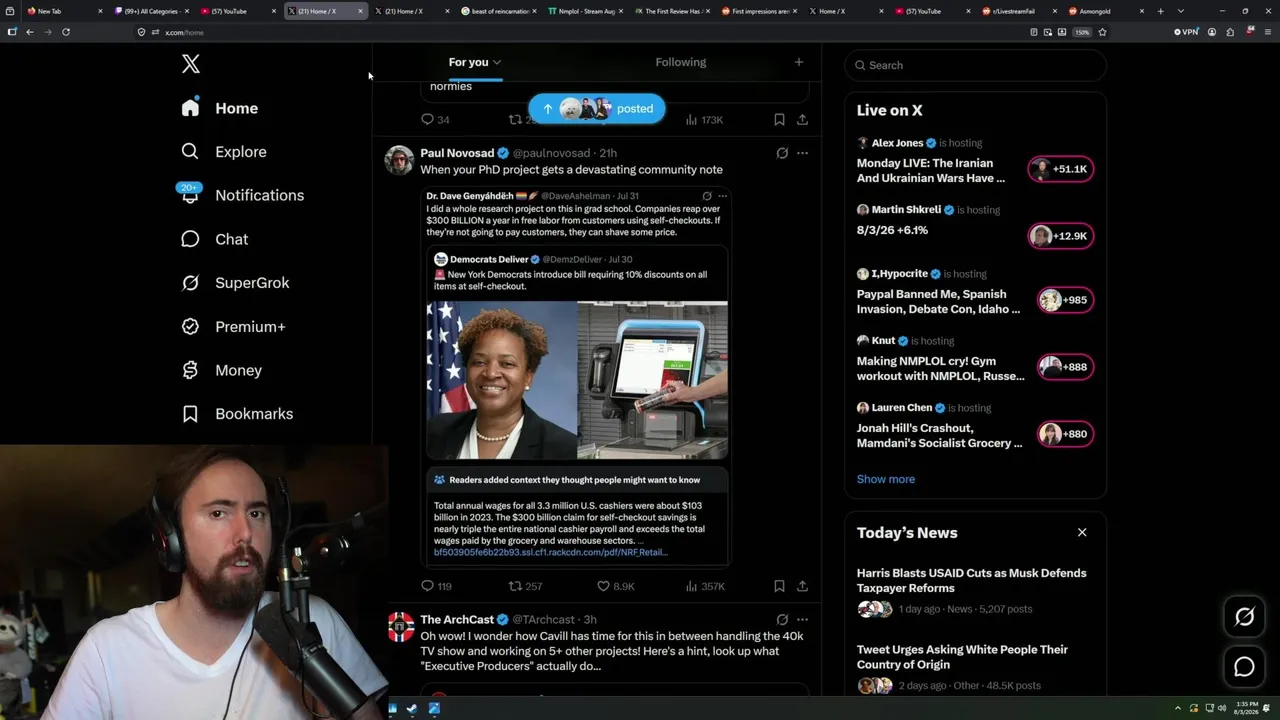This screenshot has width=1280, height=720.
Task: Go back in browser history
Action: pyautogui.click(x=30, y=32)
